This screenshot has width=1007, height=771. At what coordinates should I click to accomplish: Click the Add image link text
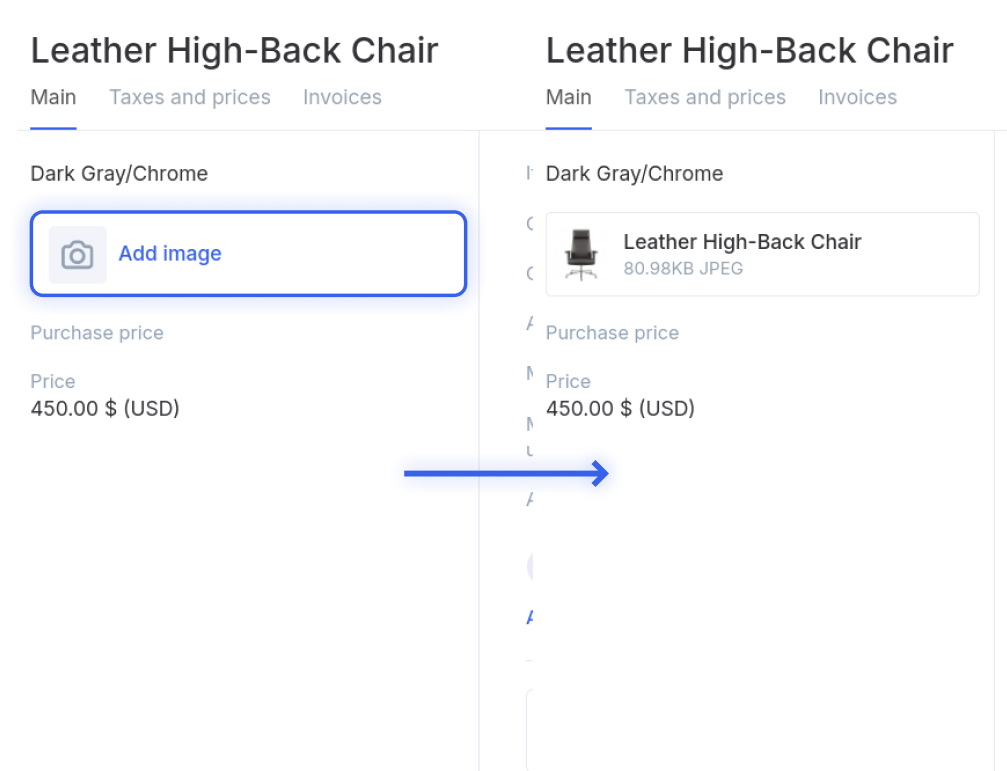170,254
